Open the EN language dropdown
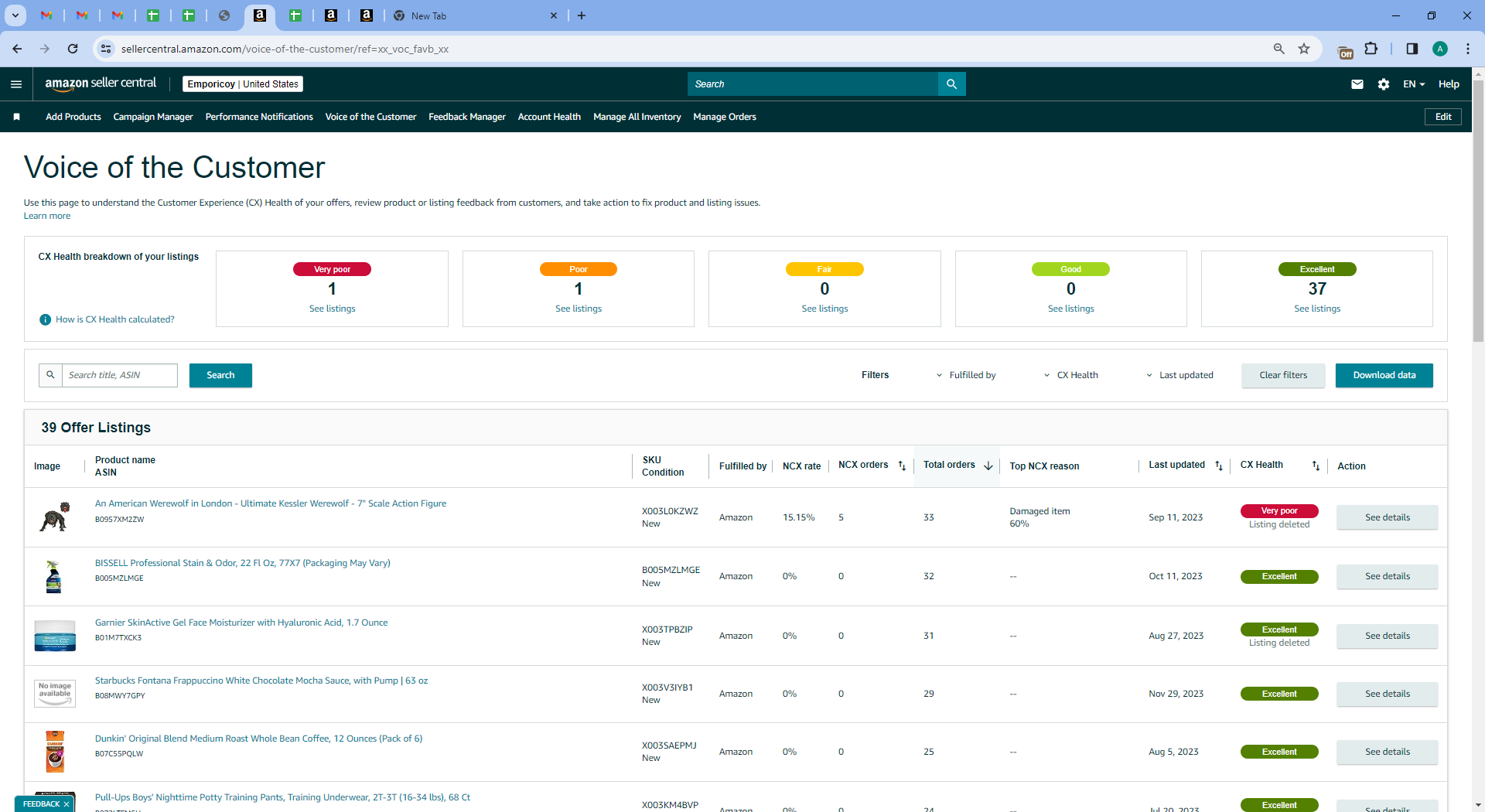This screenshot has width=1485, height=812. (1414, 84)
